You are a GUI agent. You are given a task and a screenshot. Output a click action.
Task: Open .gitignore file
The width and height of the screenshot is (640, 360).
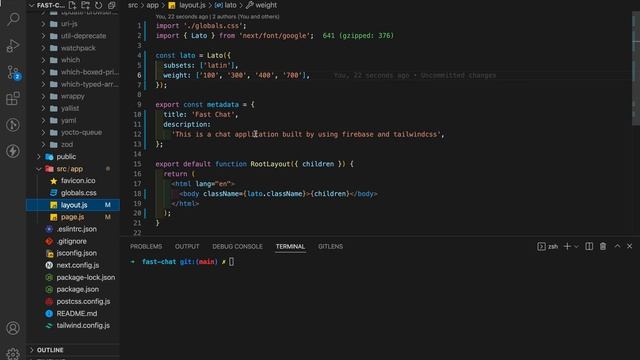[73, 241]
